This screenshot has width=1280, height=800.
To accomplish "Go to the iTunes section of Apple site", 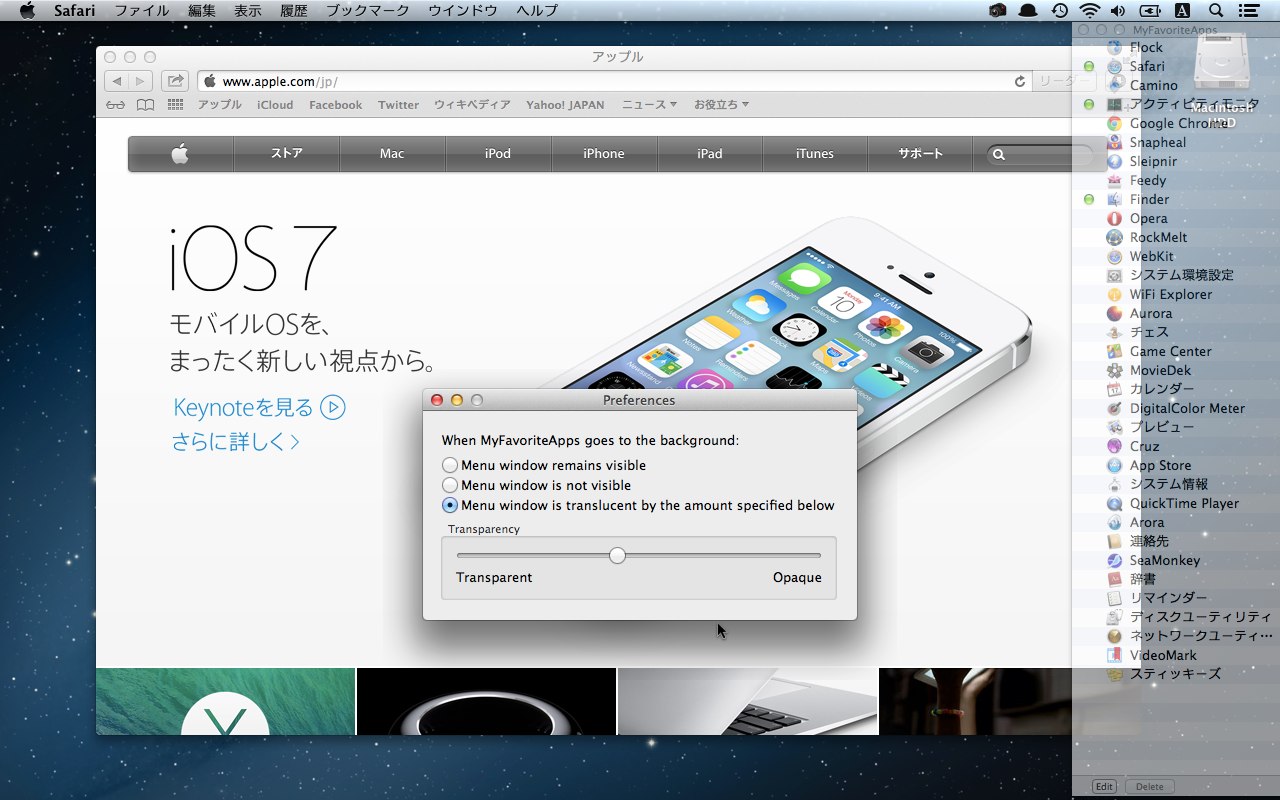I will tap(815, 154).
